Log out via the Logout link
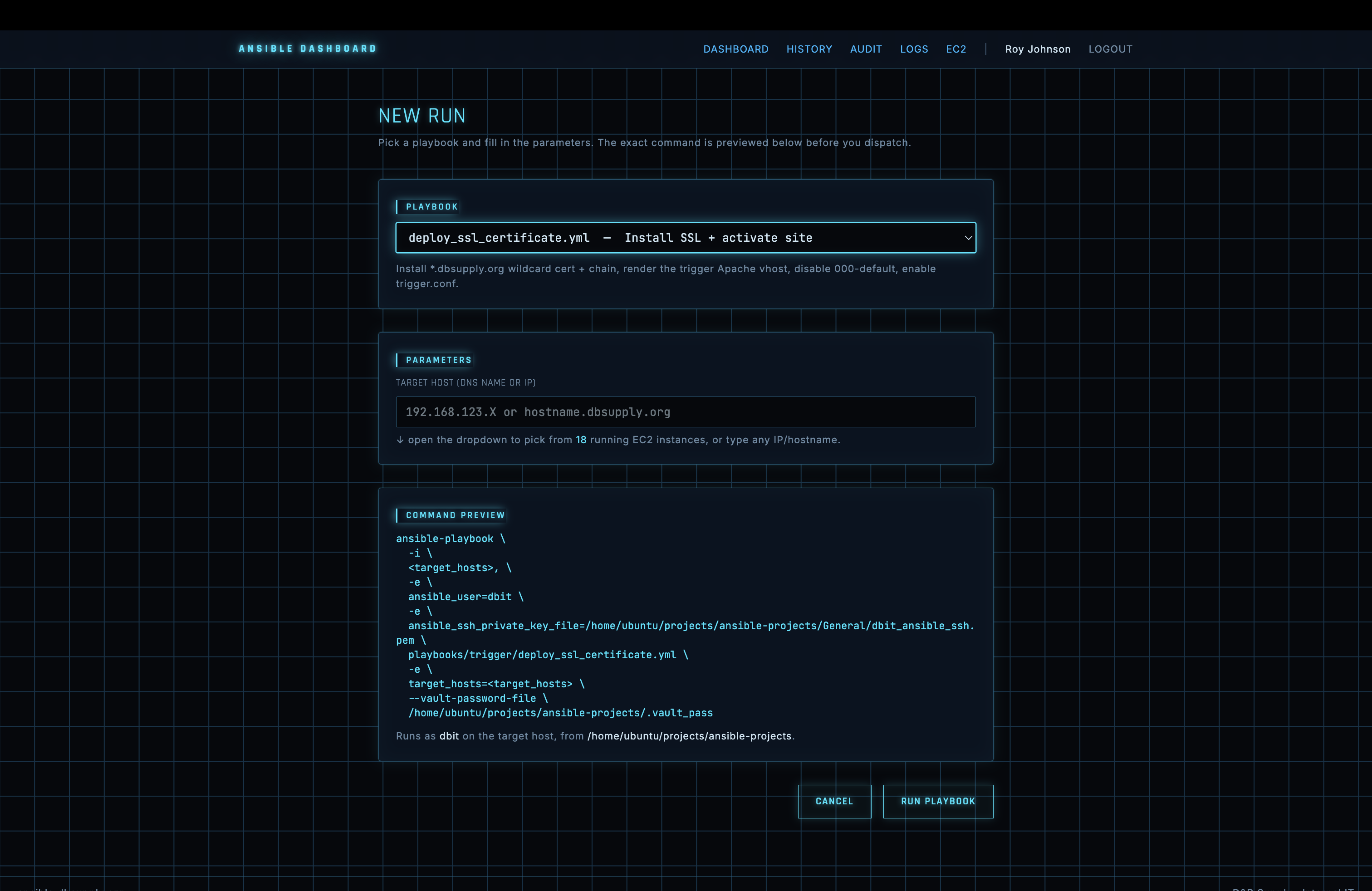This screenshot has height=891, width=1372. coord(1110,49)
